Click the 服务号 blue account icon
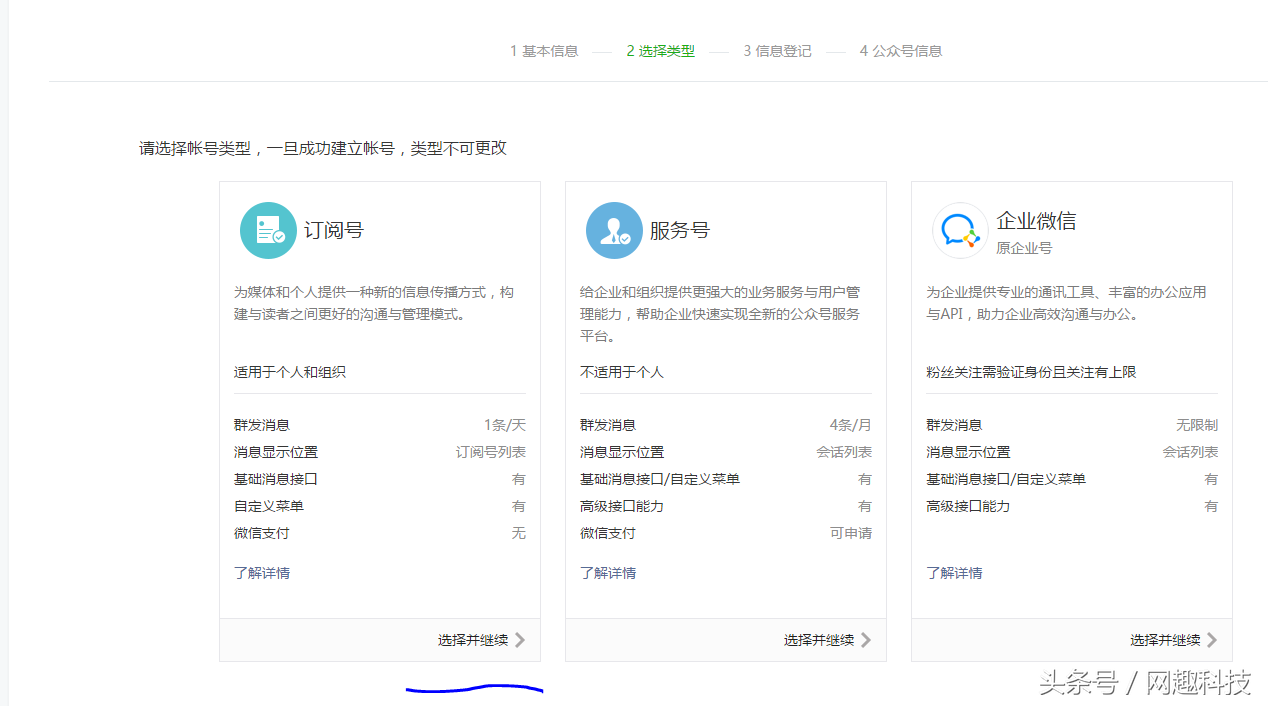 614,230
